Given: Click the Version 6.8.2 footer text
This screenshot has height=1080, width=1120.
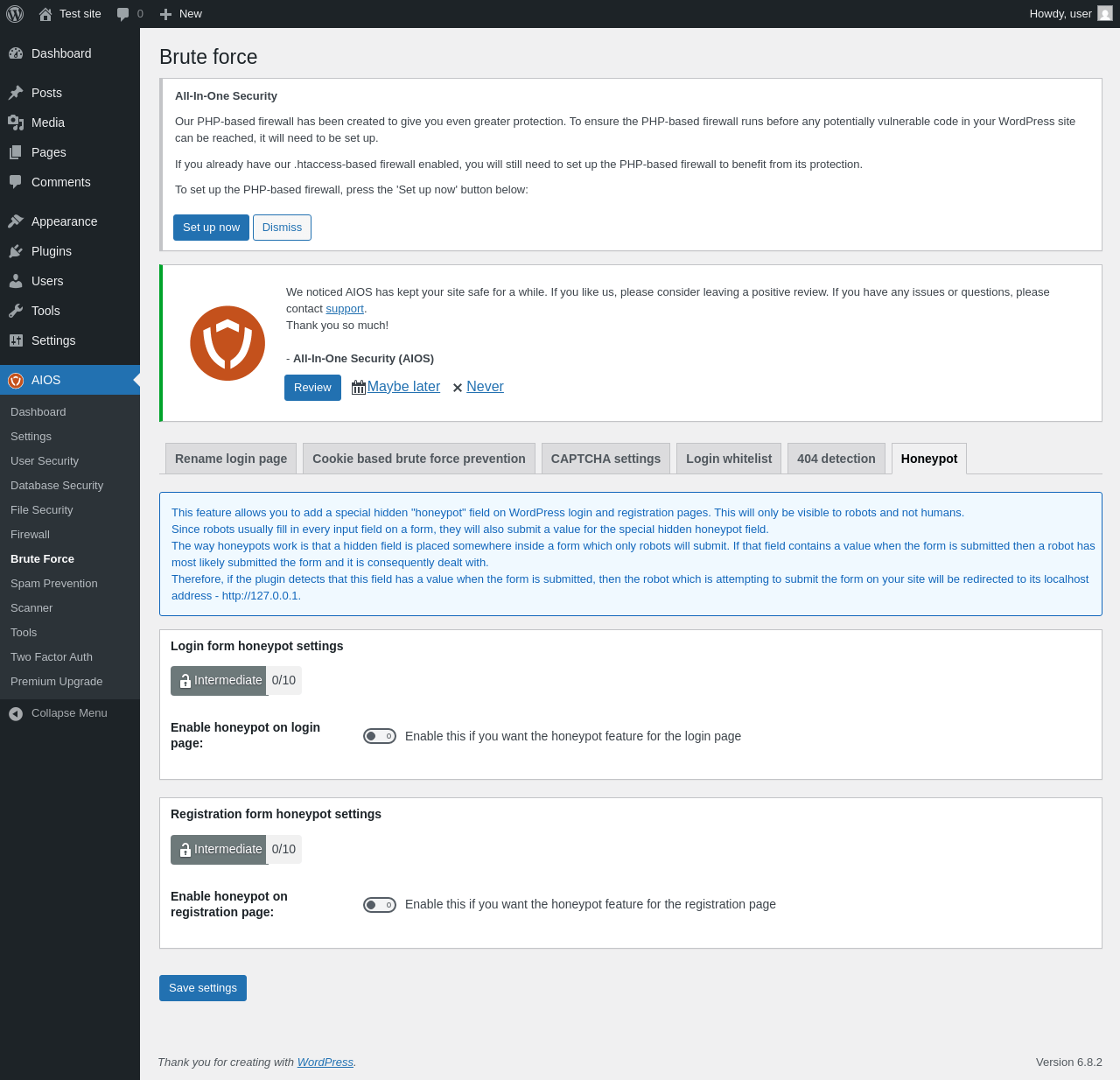Looking at the screenshot, I should [x=1069, y=1062].
